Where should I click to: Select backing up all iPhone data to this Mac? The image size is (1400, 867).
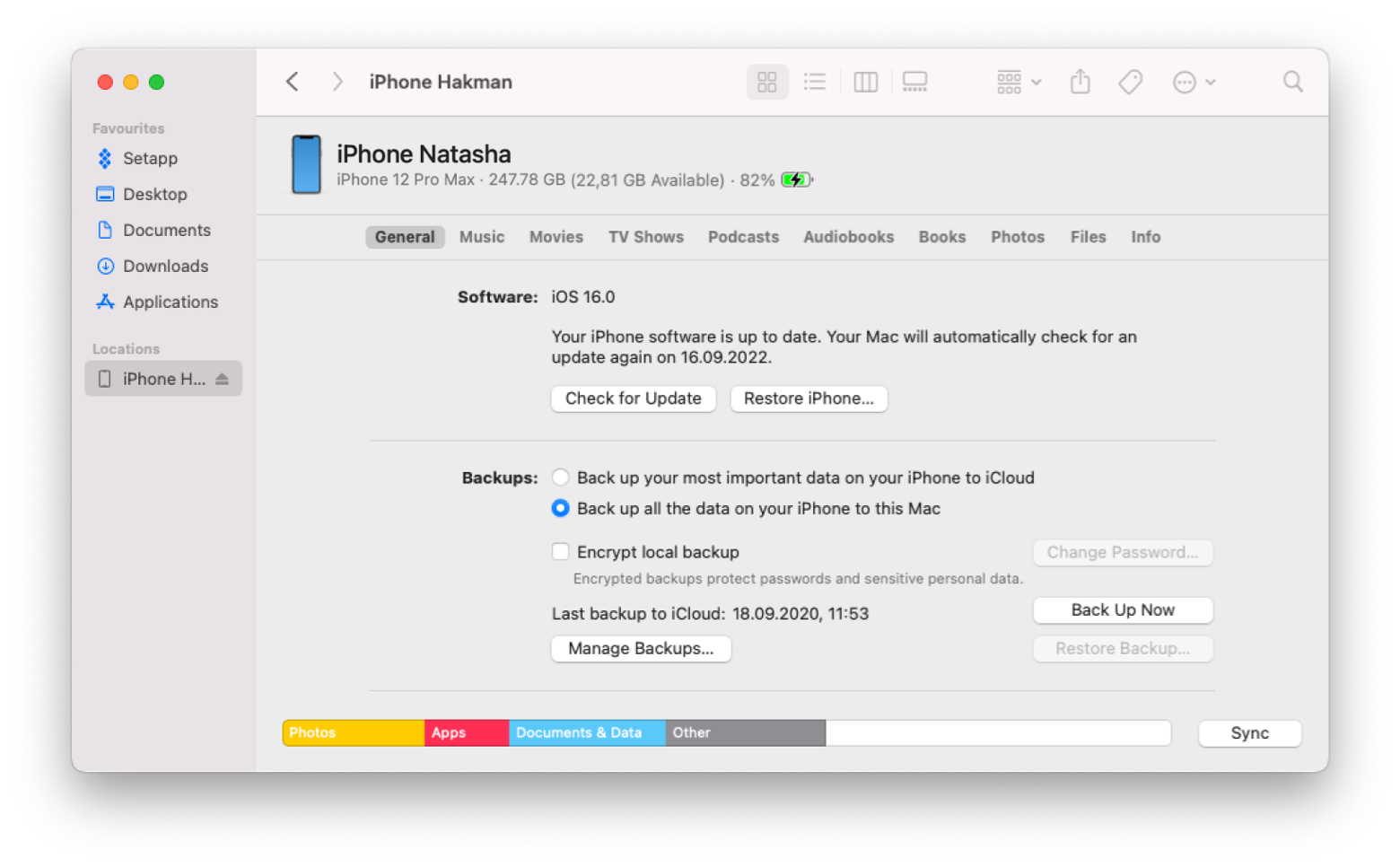560,508
